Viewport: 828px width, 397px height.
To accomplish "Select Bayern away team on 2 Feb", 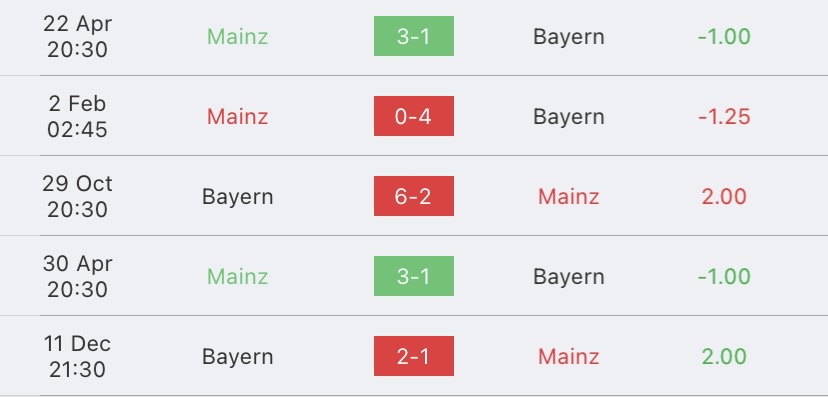I will 569,117.
